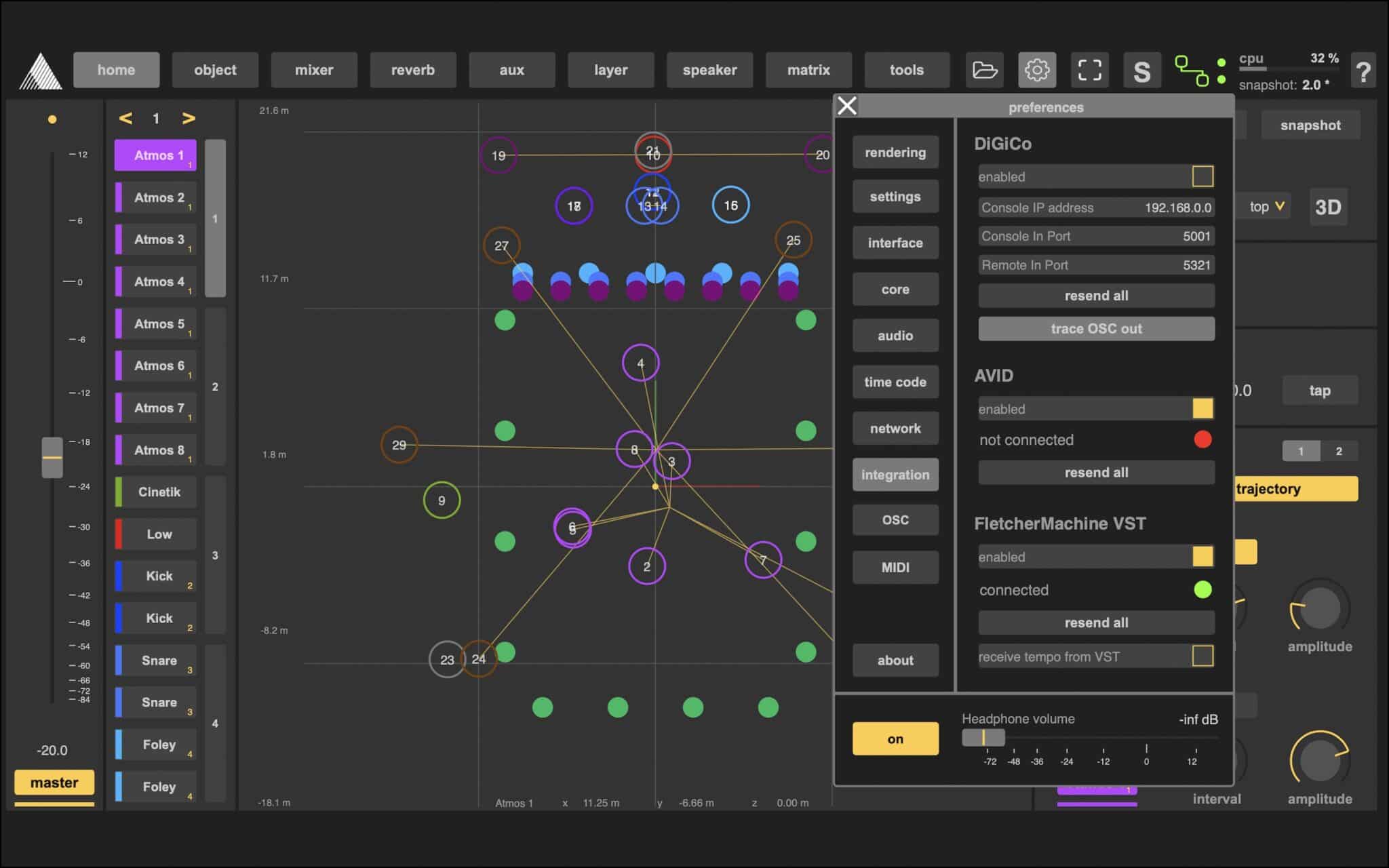
Task: Click the preferences gear icon
Action: click(1036, 70)
